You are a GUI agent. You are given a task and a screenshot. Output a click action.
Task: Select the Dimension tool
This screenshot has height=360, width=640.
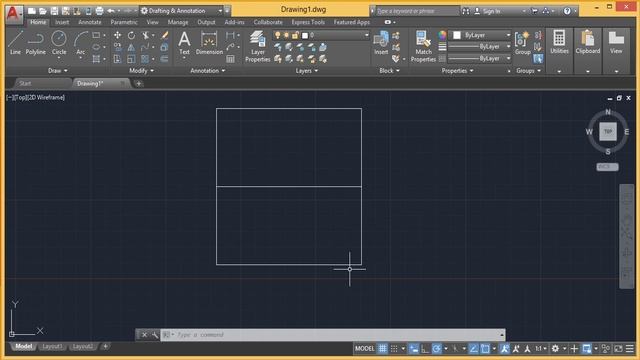click(x=209, y=43)
